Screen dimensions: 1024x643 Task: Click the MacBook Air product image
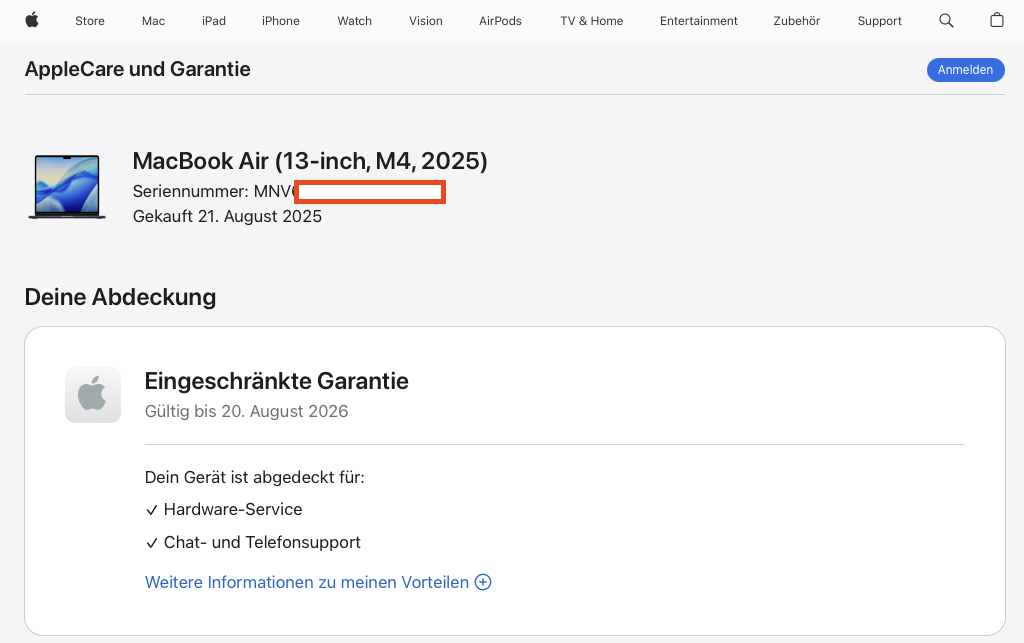(67, 187)
